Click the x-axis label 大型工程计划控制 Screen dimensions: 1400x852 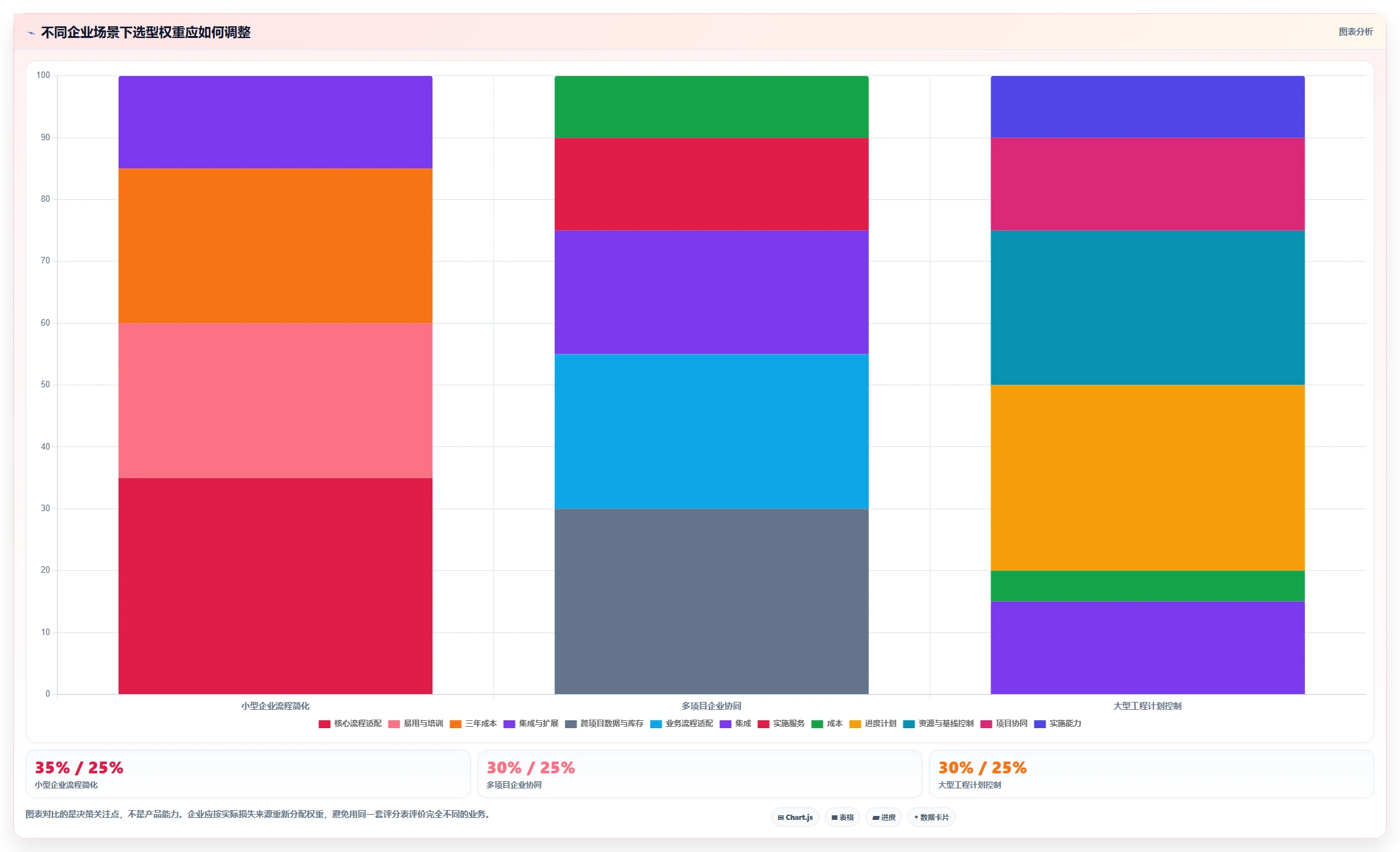(1148, 706)
